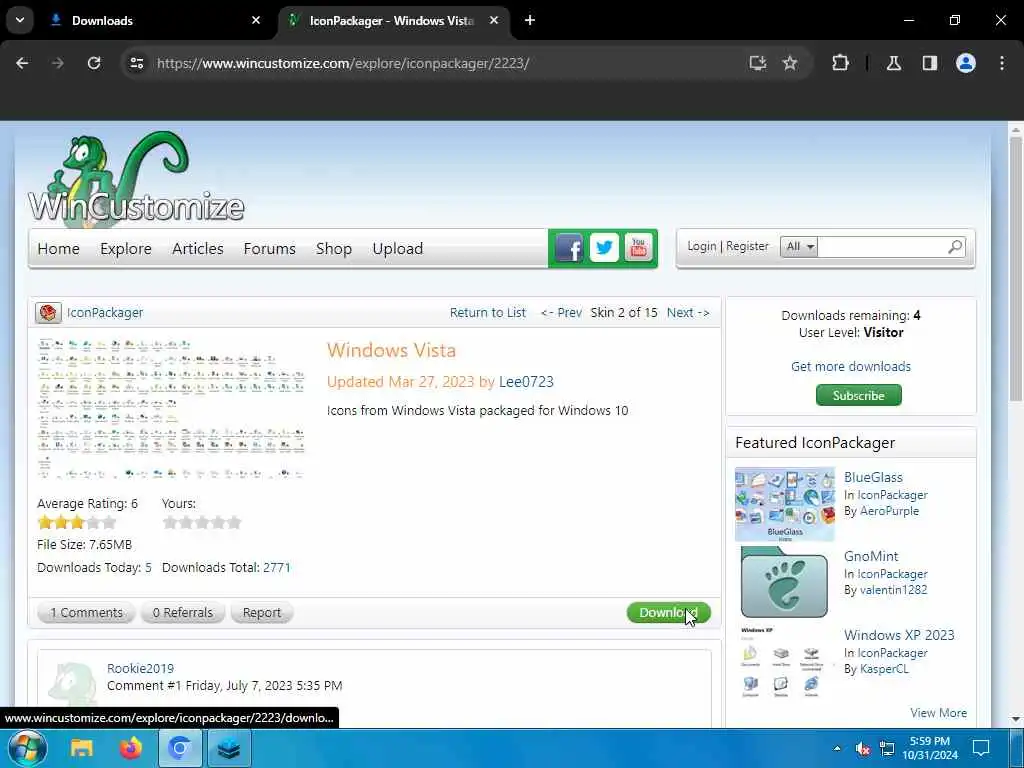
Task: Click the Login link
Action: 701,246
